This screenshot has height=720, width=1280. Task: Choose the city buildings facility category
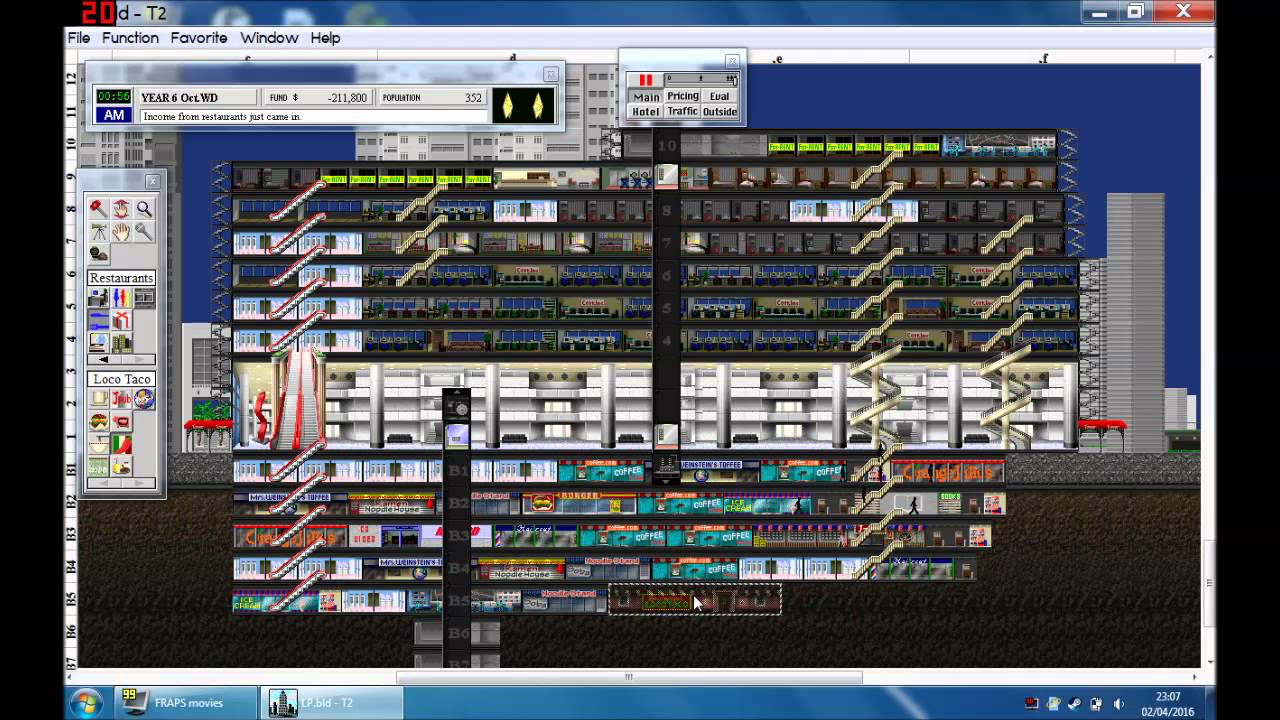tap(121, 341)
